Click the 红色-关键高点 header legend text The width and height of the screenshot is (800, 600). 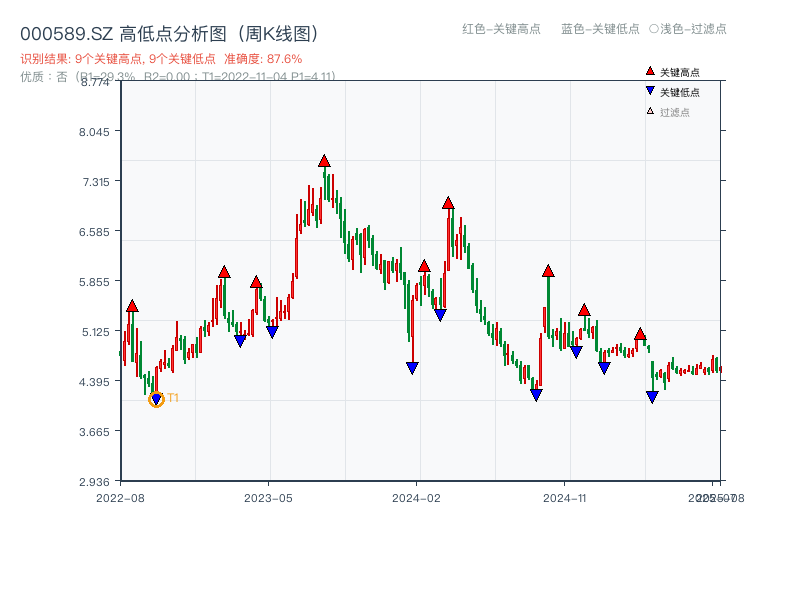click(x=501, y=29)
